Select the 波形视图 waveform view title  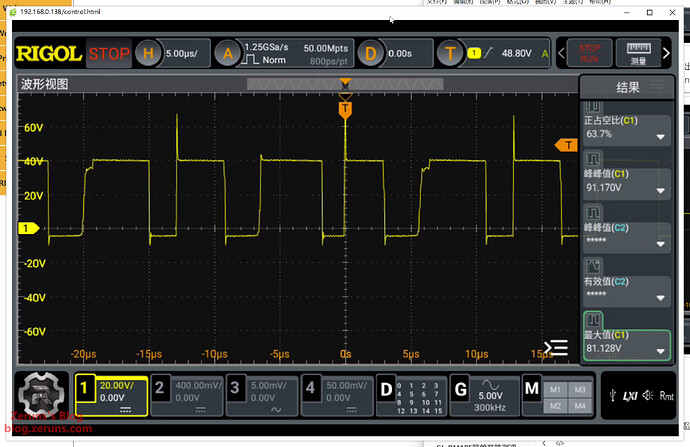45,84
